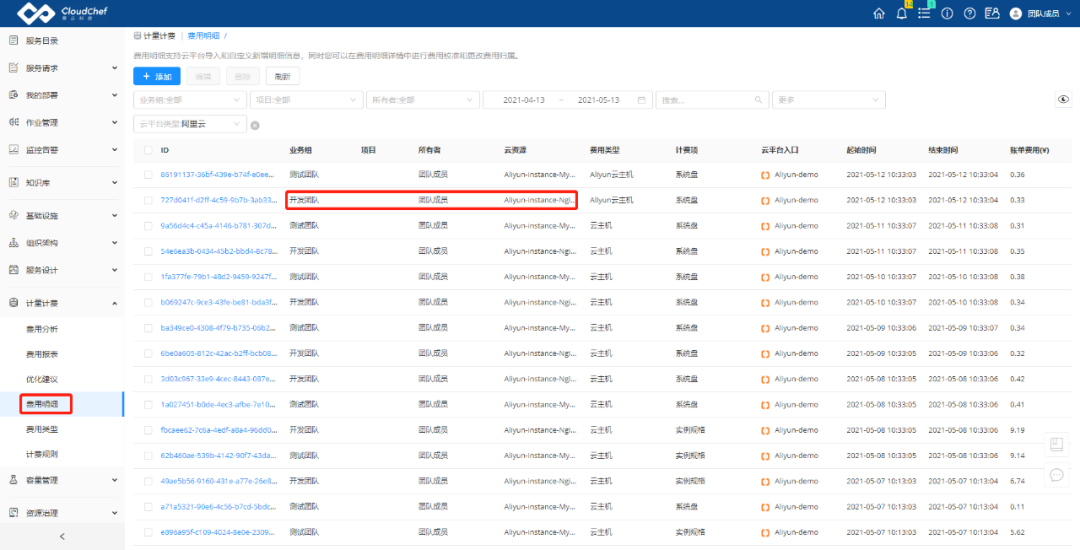This screenshot has width=1080, height=550.
Task: Click Aliyun icon in row 86191137
Action: pyautogui.click(x=765, y=175)
